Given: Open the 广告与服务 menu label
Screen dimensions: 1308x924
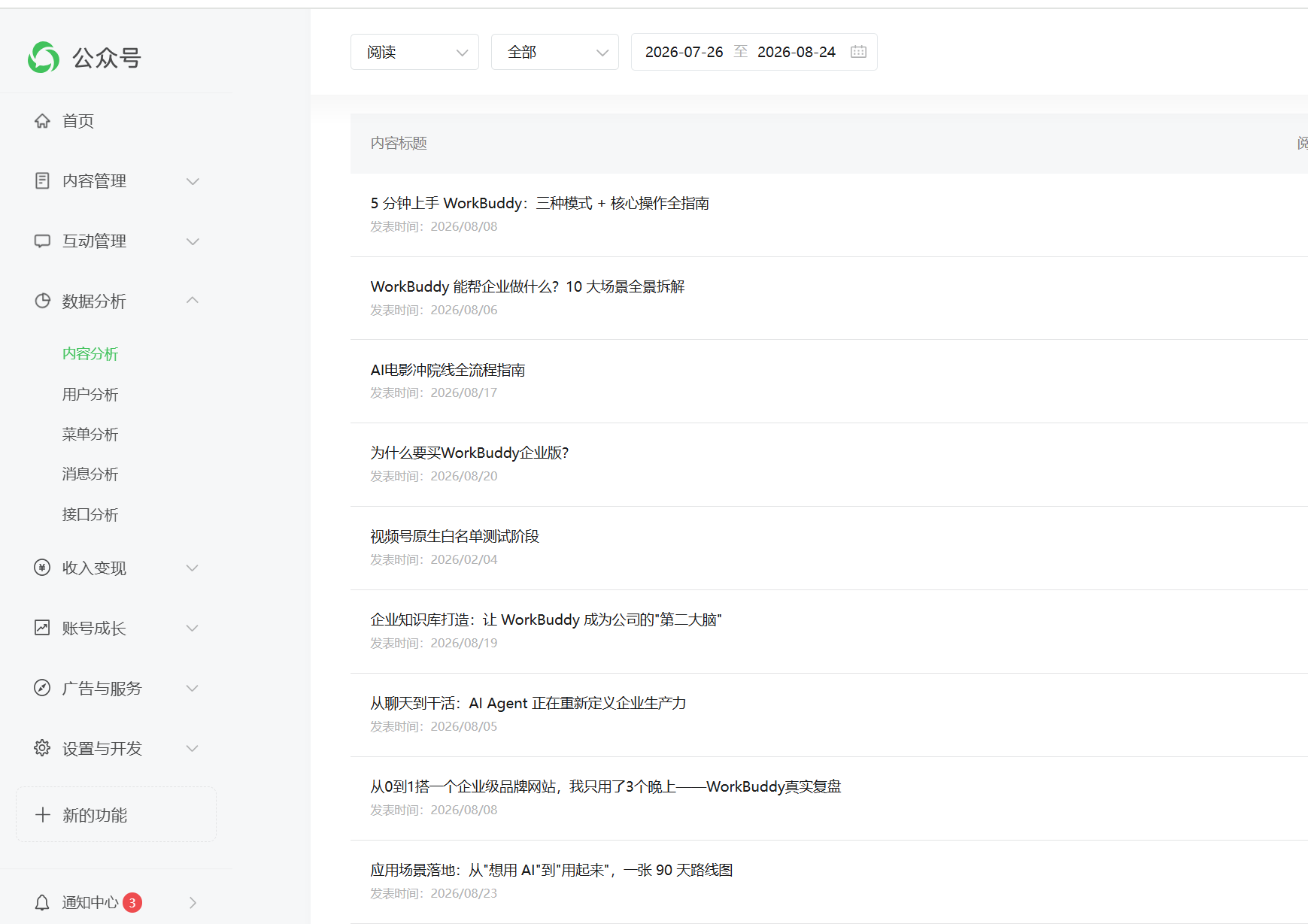Looking at the screenshot, I should (x=102, y=689).
